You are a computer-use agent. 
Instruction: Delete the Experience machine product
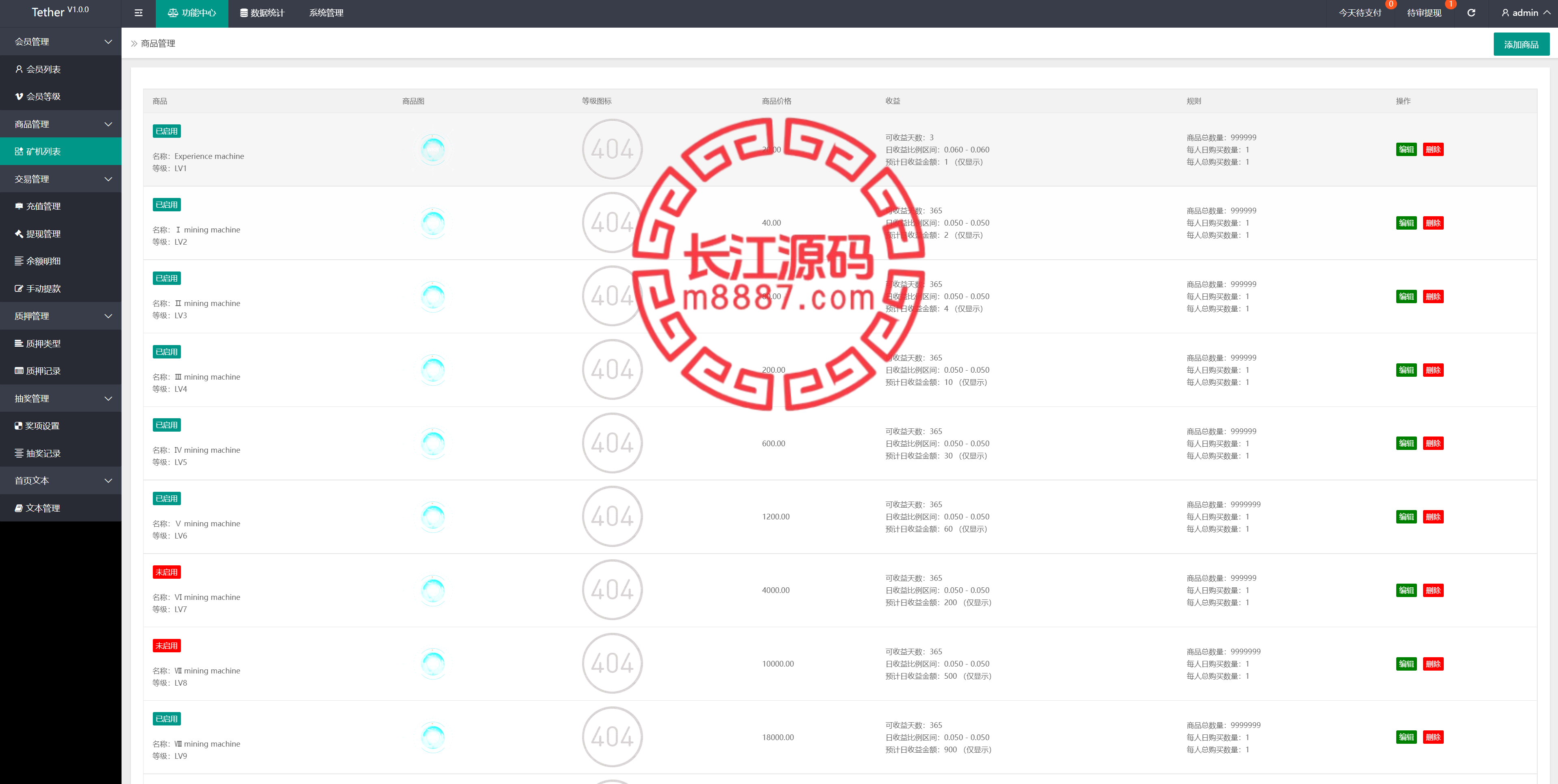coord(1433,150)
